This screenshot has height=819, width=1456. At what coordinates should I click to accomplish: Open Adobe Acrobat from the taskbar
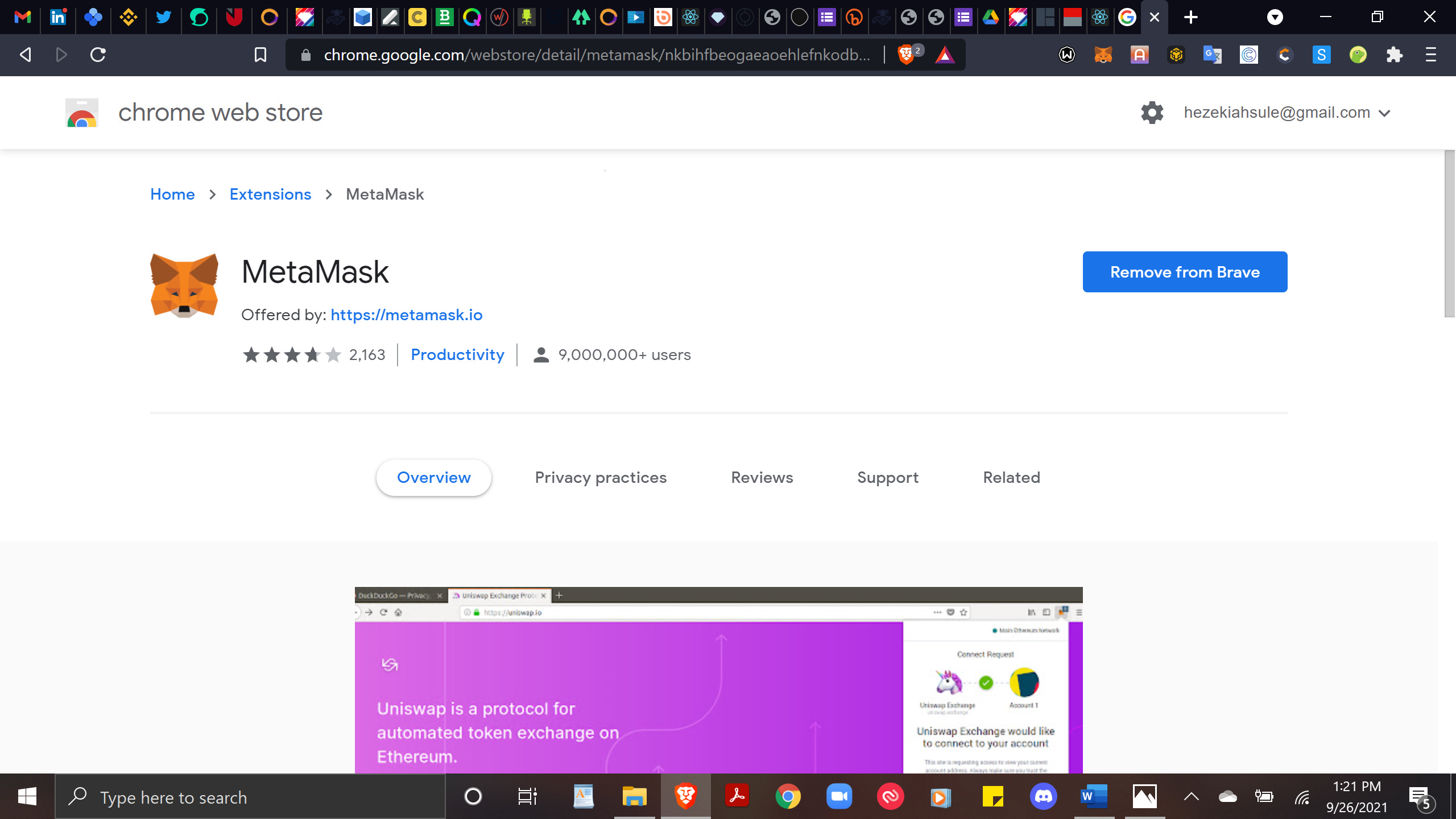pyautogui.click(x=737, y=796)
